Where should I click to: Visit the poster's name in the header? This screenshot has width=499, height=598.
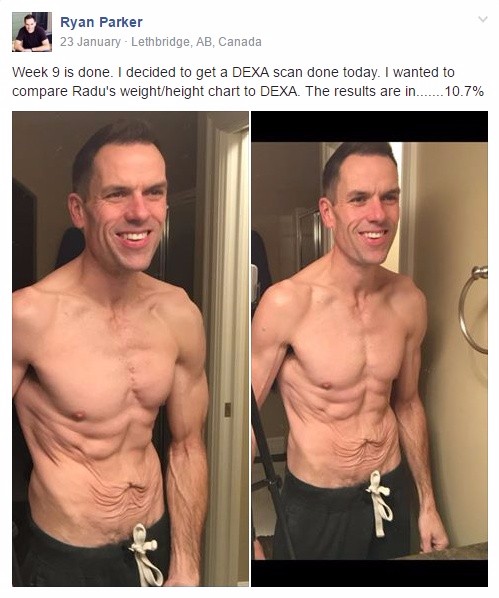pyautogui.click(x=101, y=22)
